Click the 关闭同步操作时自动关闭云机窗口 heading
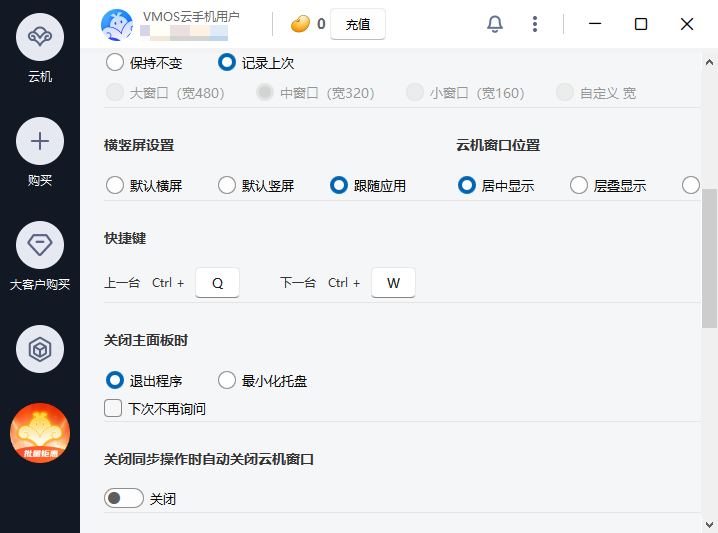This screenshot has height=533, width=718. (209, 459)
